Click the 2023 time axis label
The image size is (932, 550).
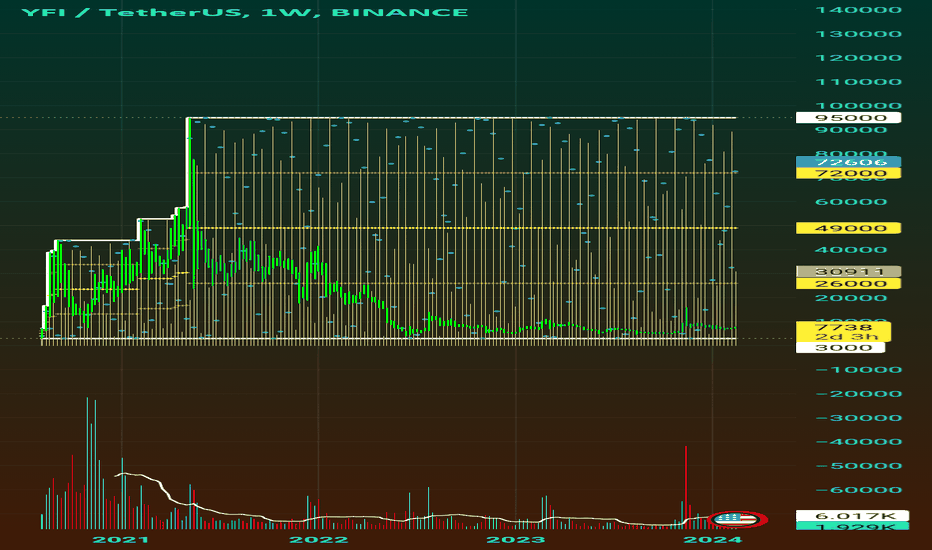(x=515, y=540)
